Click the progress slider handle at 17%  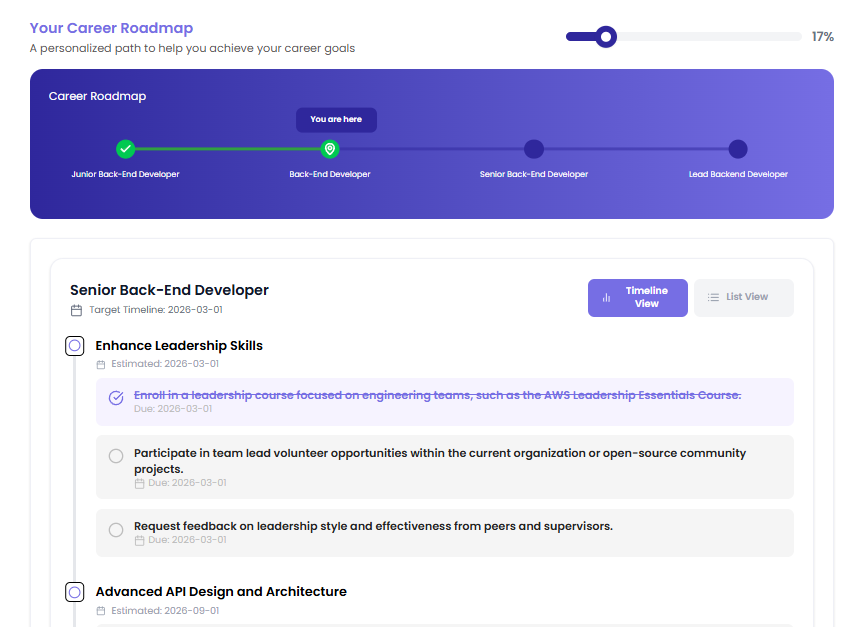pos(606,37)
